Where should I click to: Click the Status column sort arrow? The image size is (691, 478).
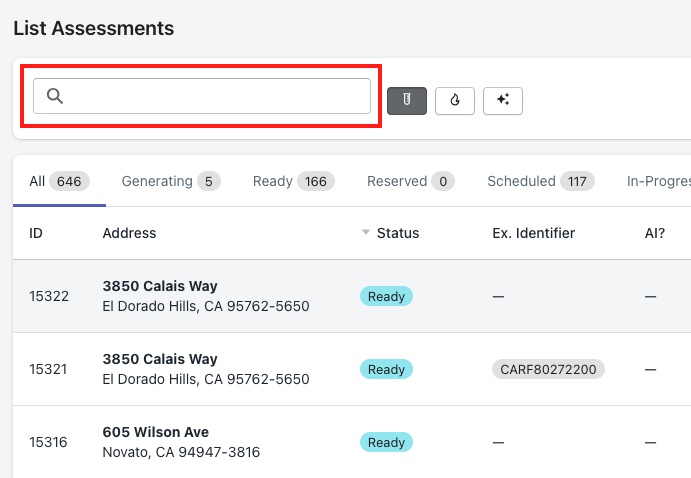pos(365,232)
